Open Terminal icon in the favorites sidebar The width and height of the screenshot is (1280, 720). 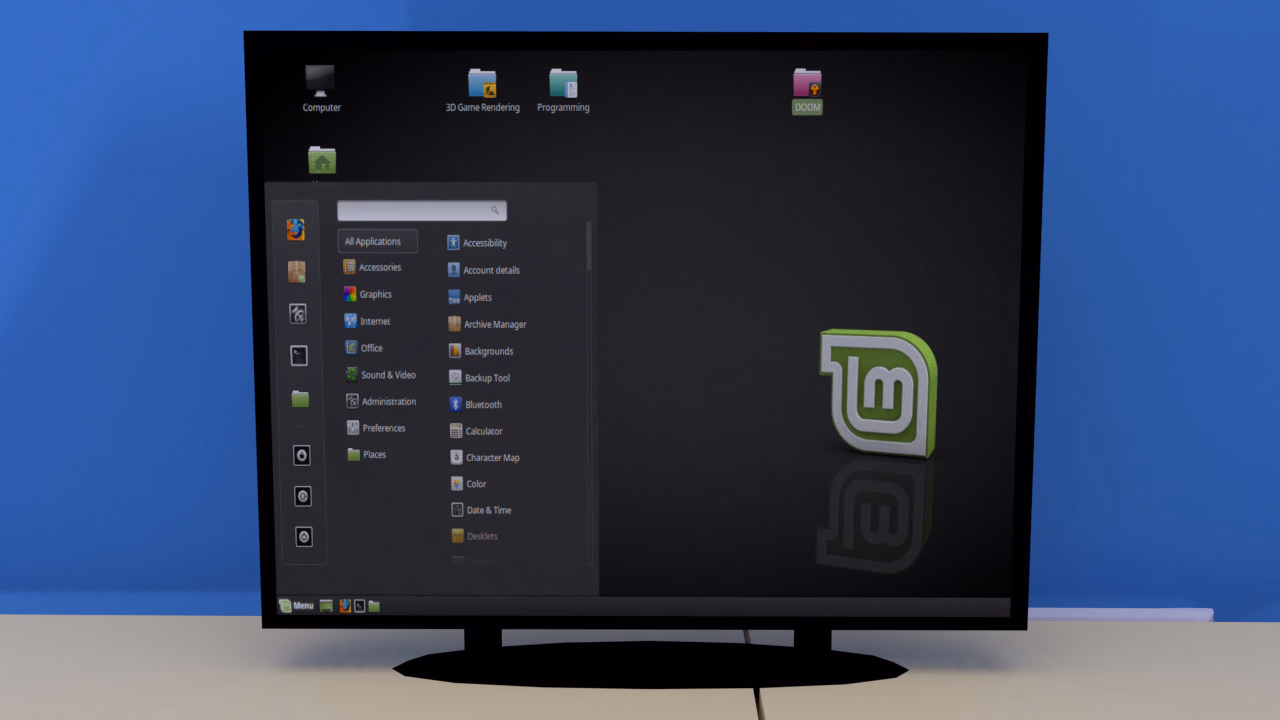coord(299,356)
